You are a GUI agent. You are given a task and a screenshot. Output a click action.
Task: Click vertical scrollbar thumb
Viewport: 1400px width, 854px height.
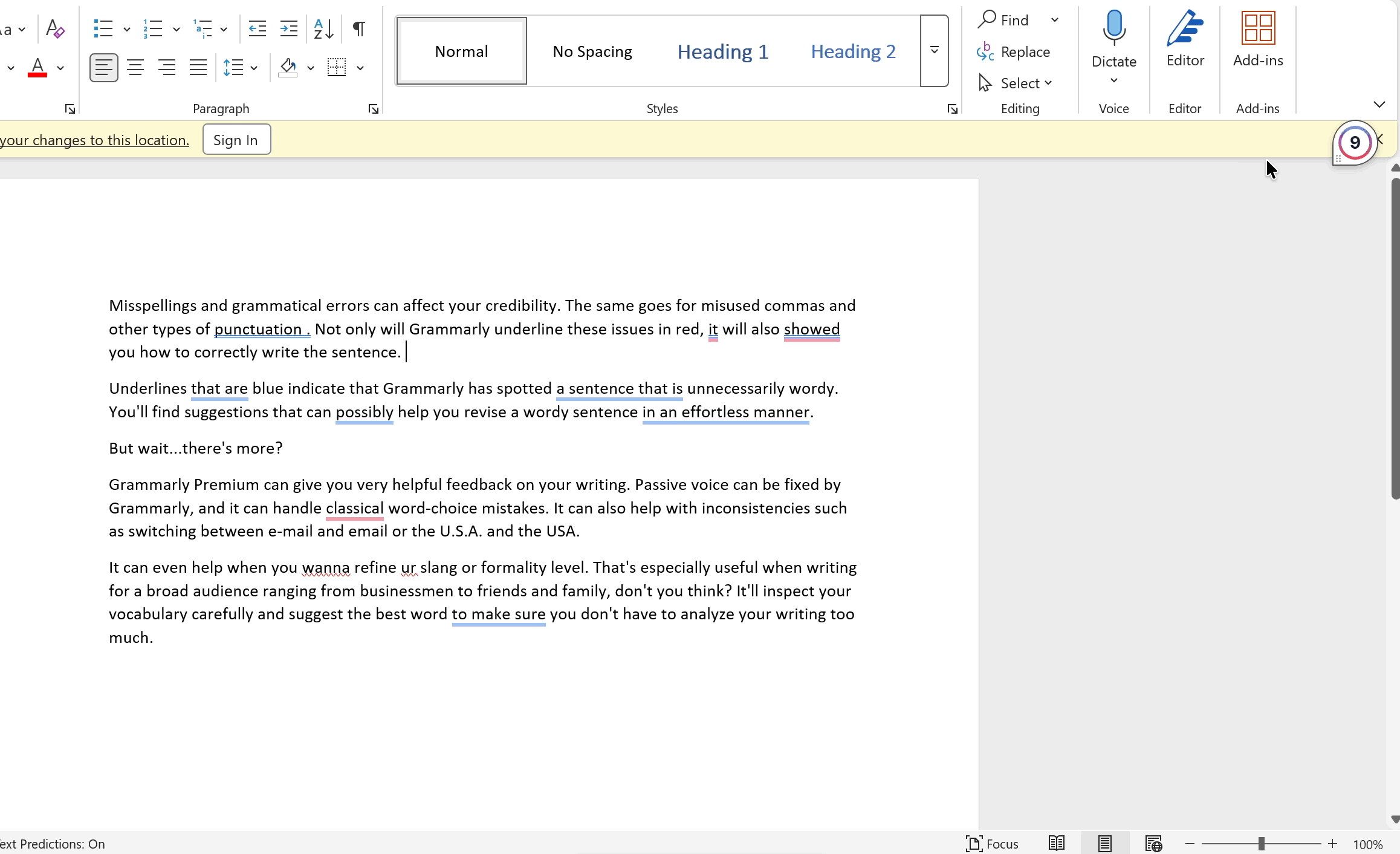(1395, 339)
